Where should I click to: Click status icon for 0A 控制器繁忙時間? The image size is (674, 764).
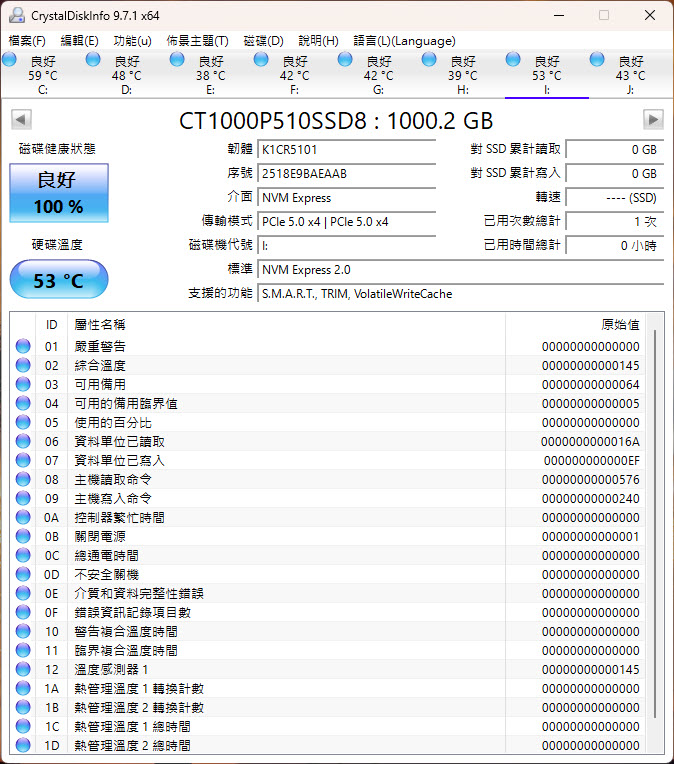pos(23,517)
